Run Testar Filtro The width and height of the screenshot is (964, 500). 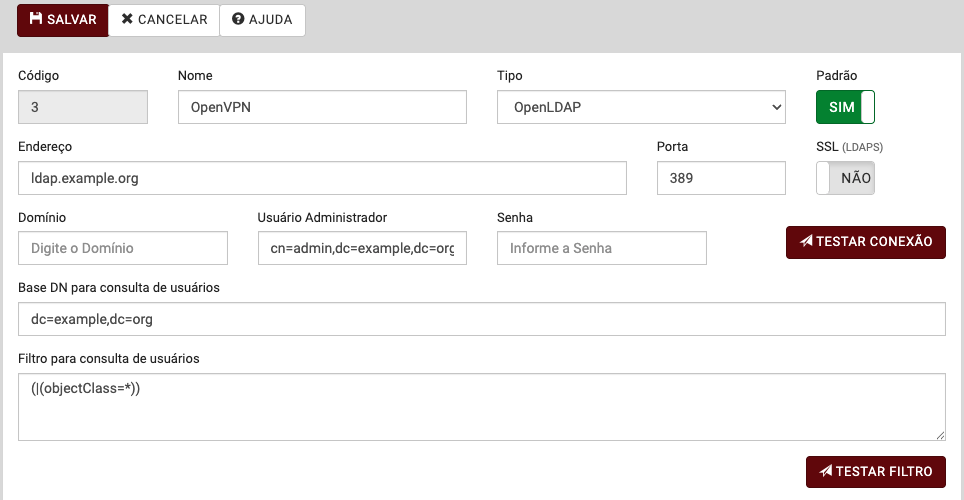(875, 472)
